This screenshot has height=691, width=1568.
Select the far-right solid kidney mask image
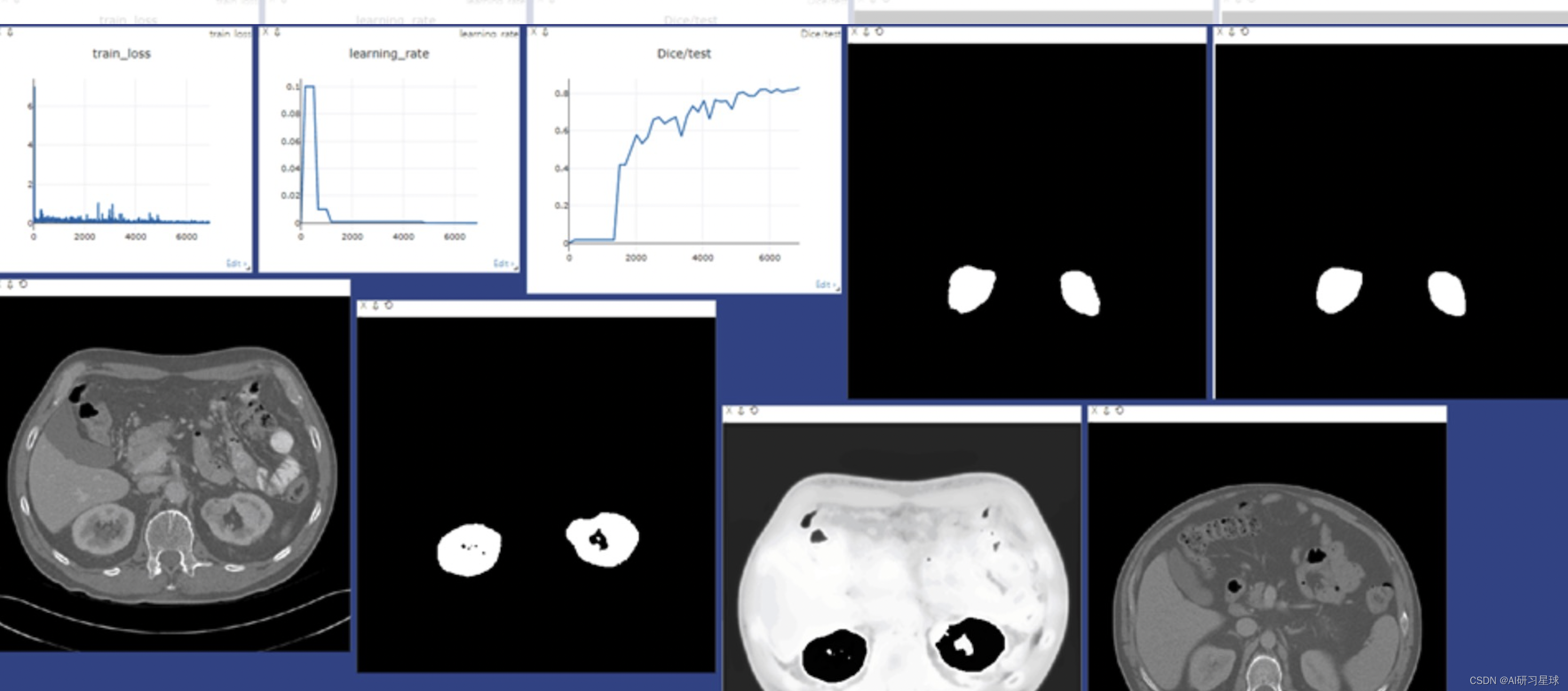point(1391,221)
